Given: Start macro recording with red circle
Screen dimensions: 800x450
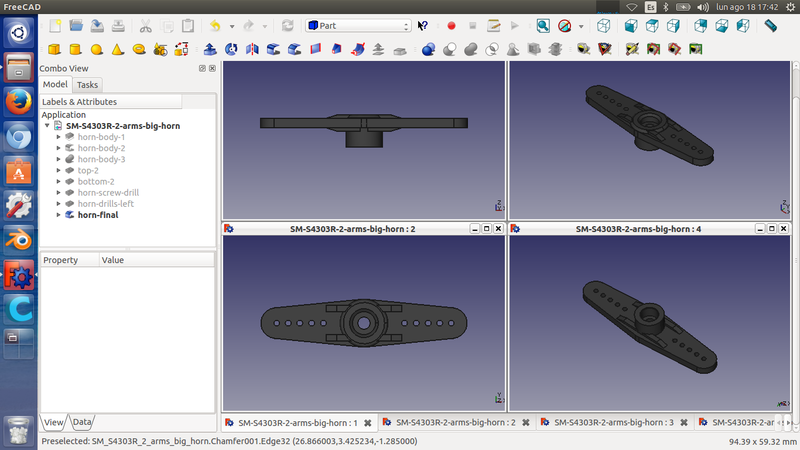Looking at the screenshot, I should [x=451, y=25].
